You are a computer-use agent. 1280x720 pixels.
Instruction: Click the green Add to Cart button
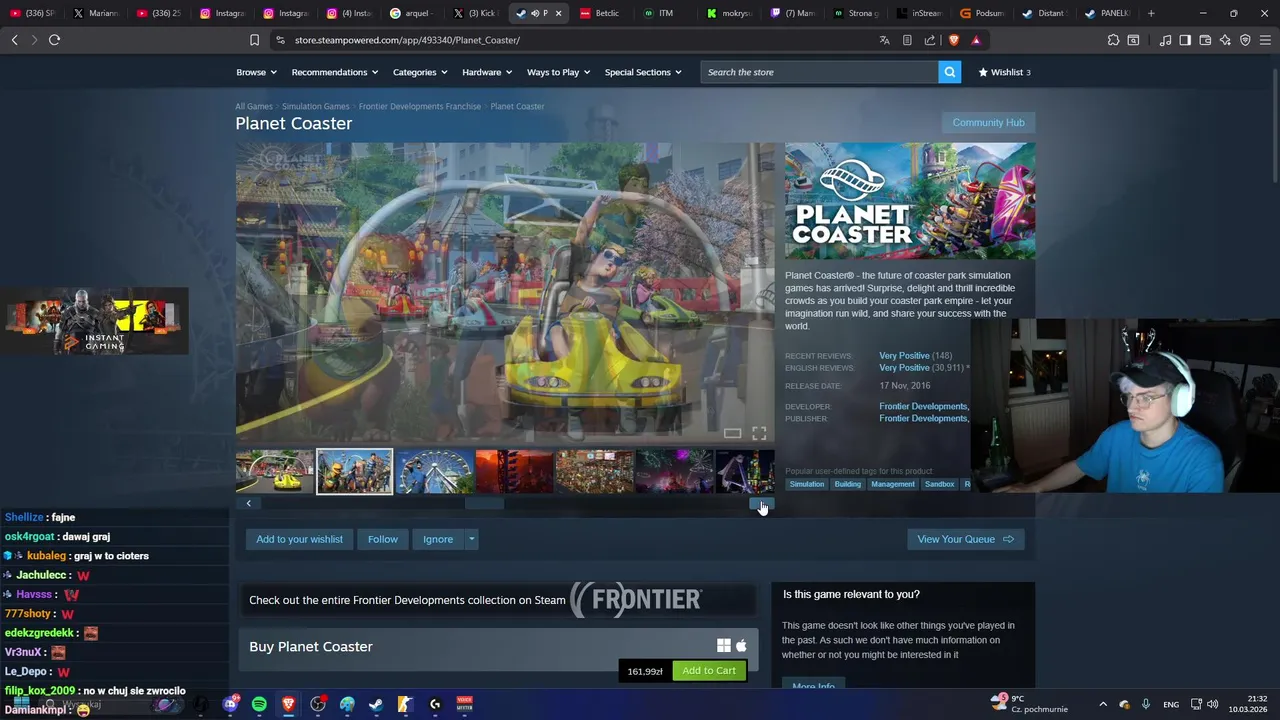pyautogui.click(x=709, y=671)
